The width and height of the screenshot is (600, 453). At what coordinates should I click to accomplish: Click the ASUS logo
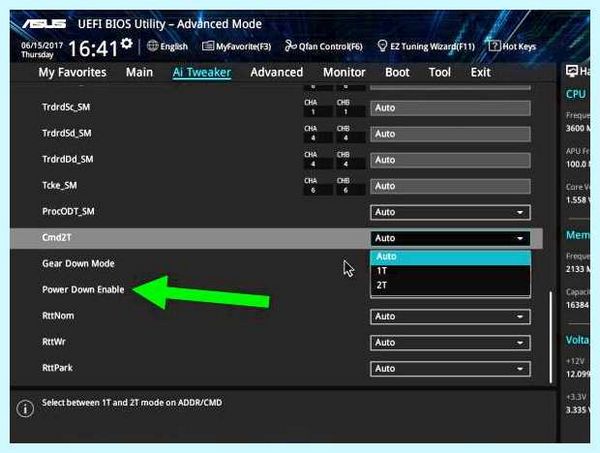click(44, 24)
